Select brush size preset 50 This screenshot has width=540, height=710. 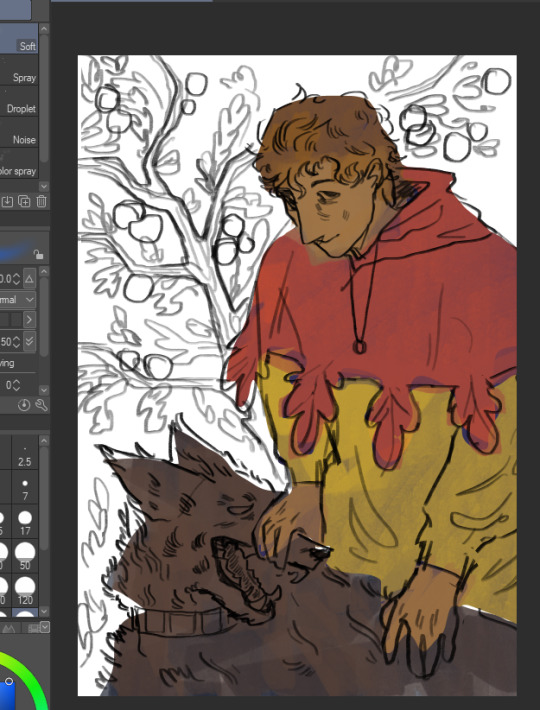24,556
